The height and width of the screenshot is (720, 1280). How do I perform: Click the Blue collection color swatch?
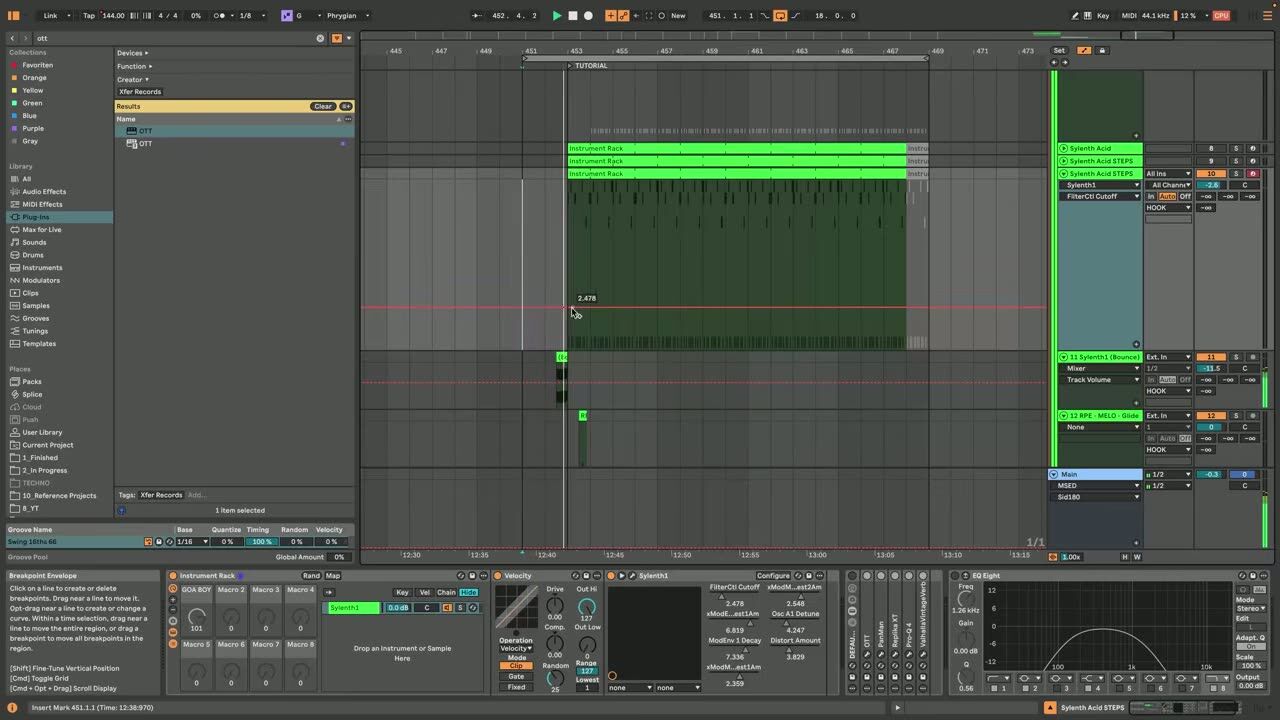pos(13,116)
